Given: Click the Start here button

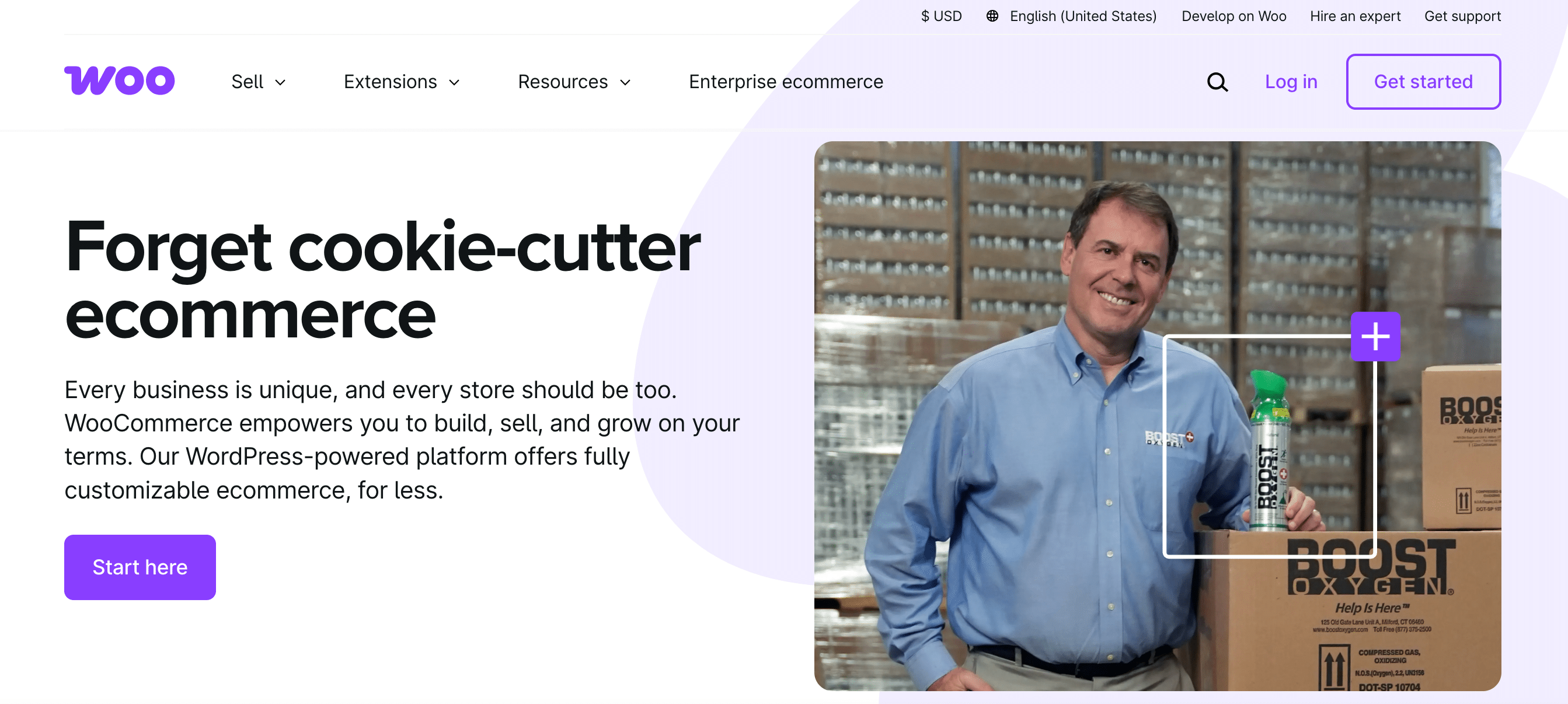Looking at the screenshot, I should (x=140, y=567).
